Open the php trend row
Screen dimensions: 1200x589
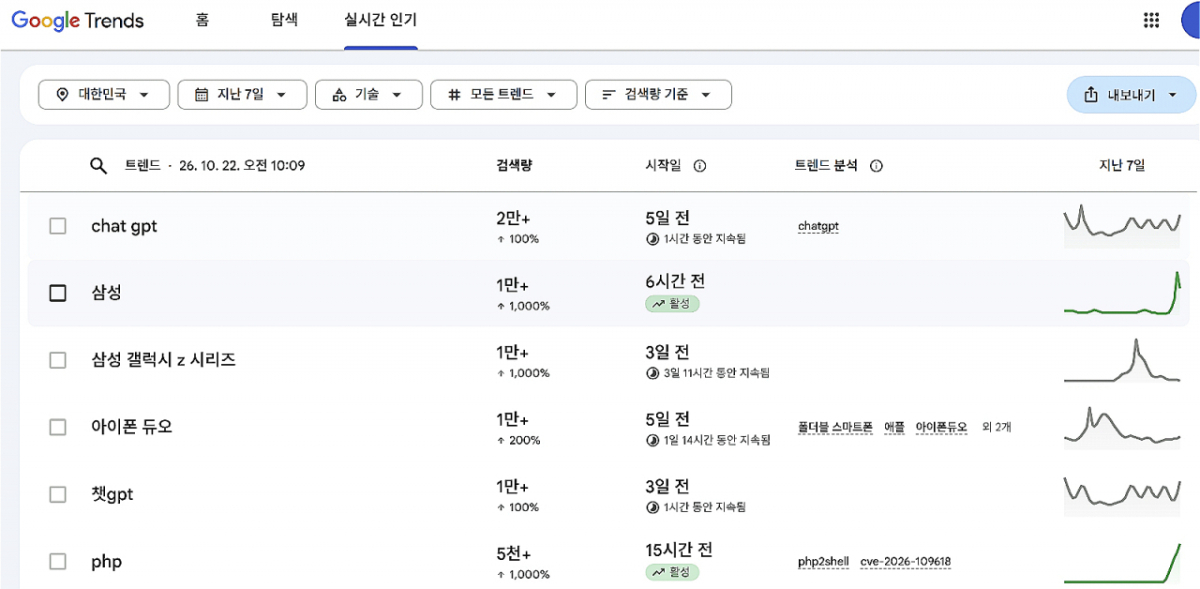pos(106,562)
